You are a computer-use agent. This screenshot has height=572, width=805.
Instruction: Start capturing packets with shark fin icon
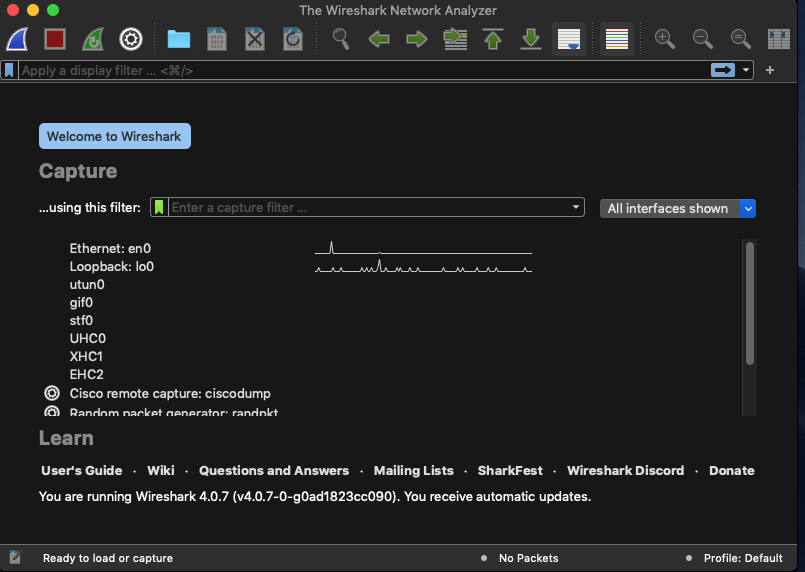tap(17, 39)
